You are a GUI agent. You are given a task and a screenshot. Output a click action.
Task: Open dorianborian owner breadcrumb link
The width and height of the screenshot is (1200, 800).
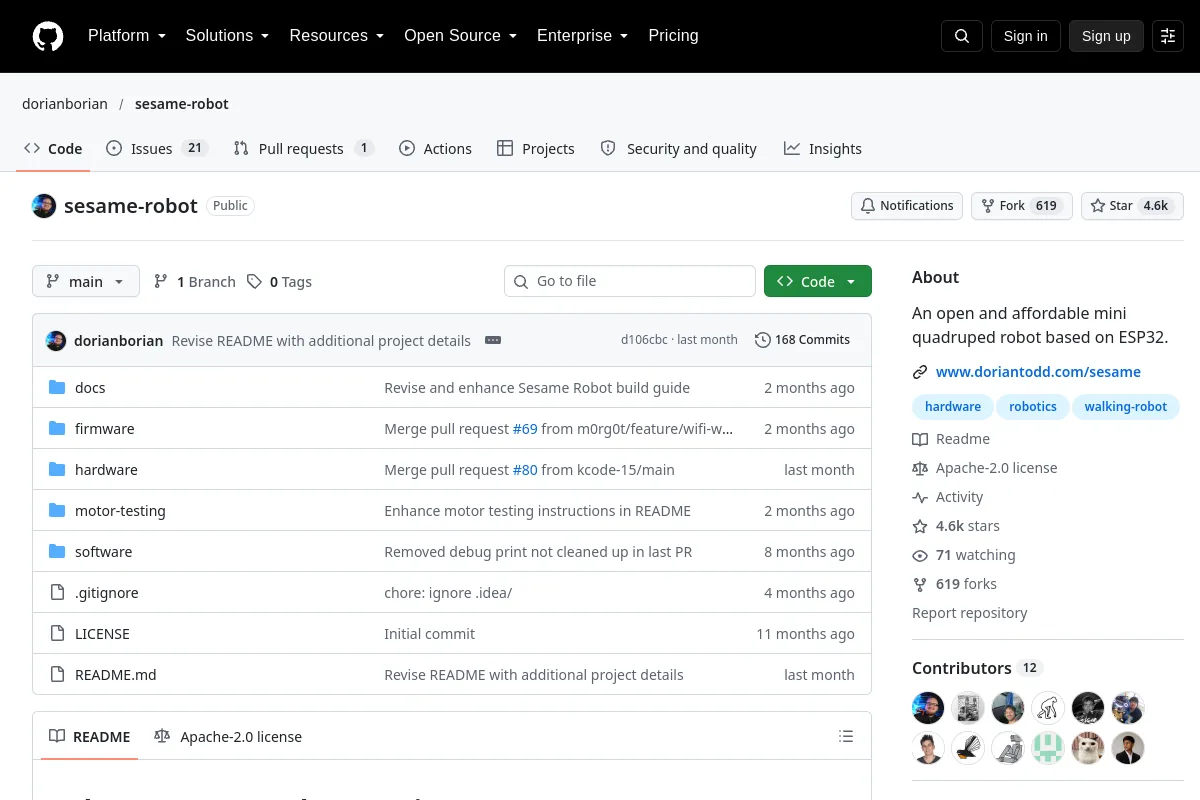[65, 104]
